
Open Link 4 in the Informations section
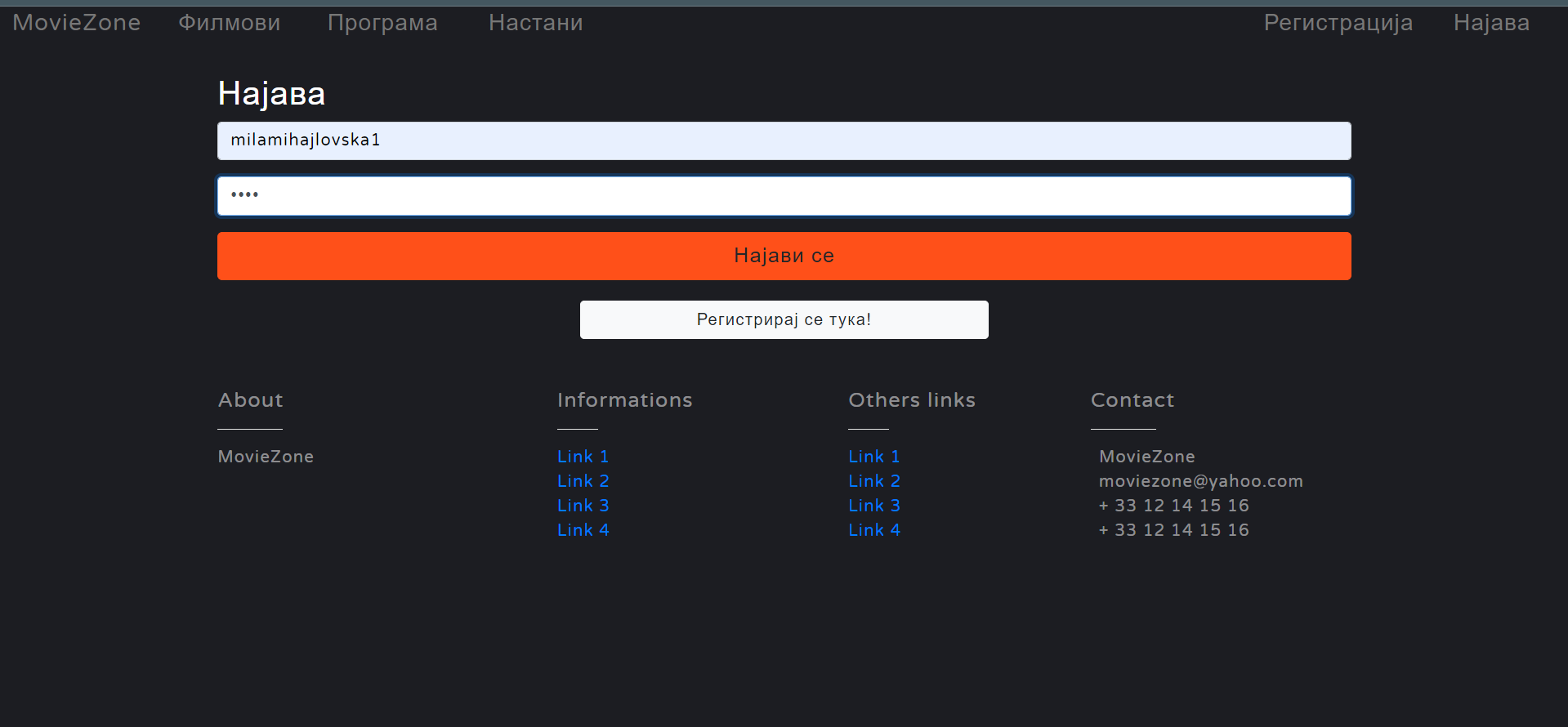(583, 530)
